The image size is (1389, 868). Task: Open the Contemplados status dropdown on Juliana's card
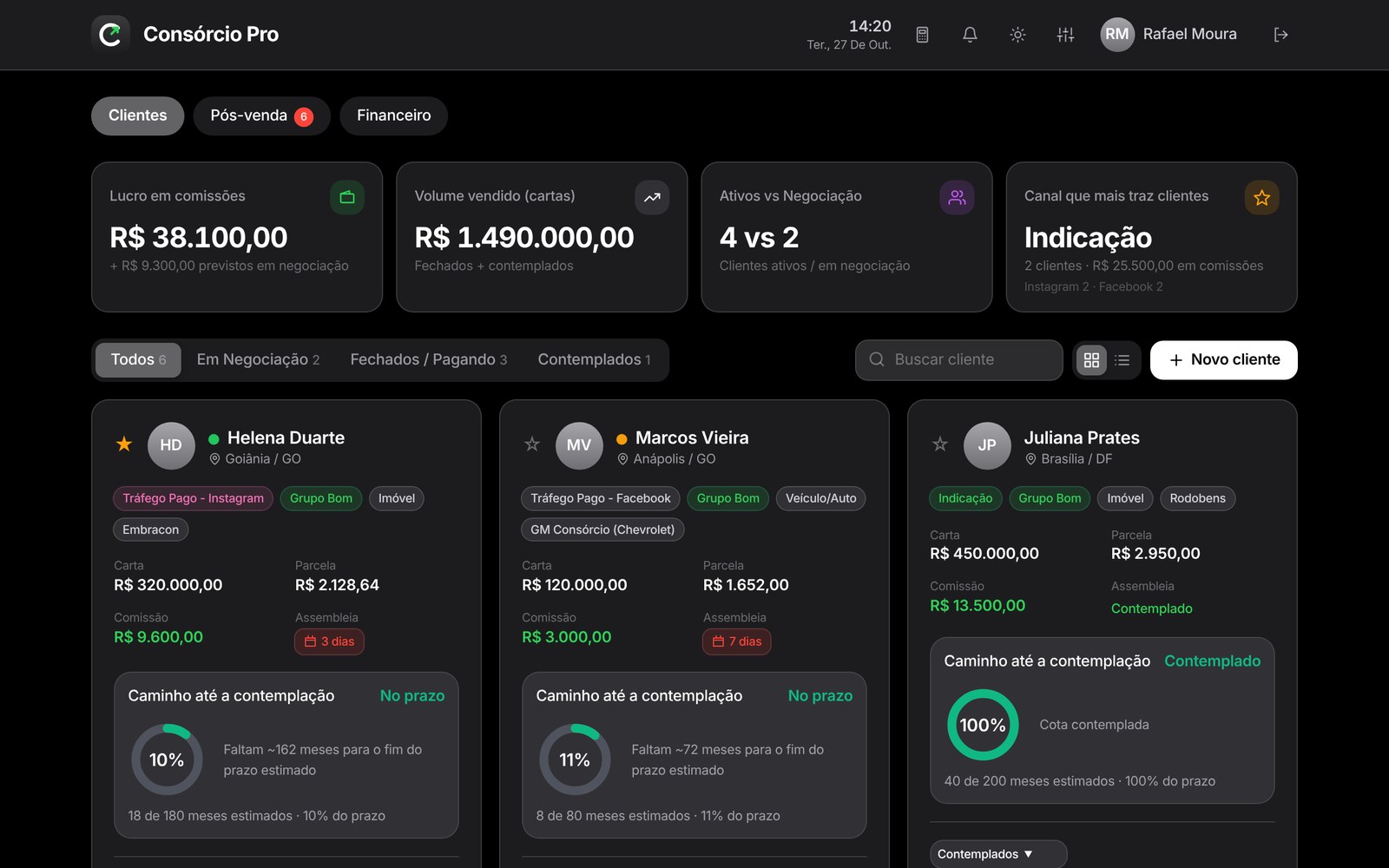tap(998, 854)
